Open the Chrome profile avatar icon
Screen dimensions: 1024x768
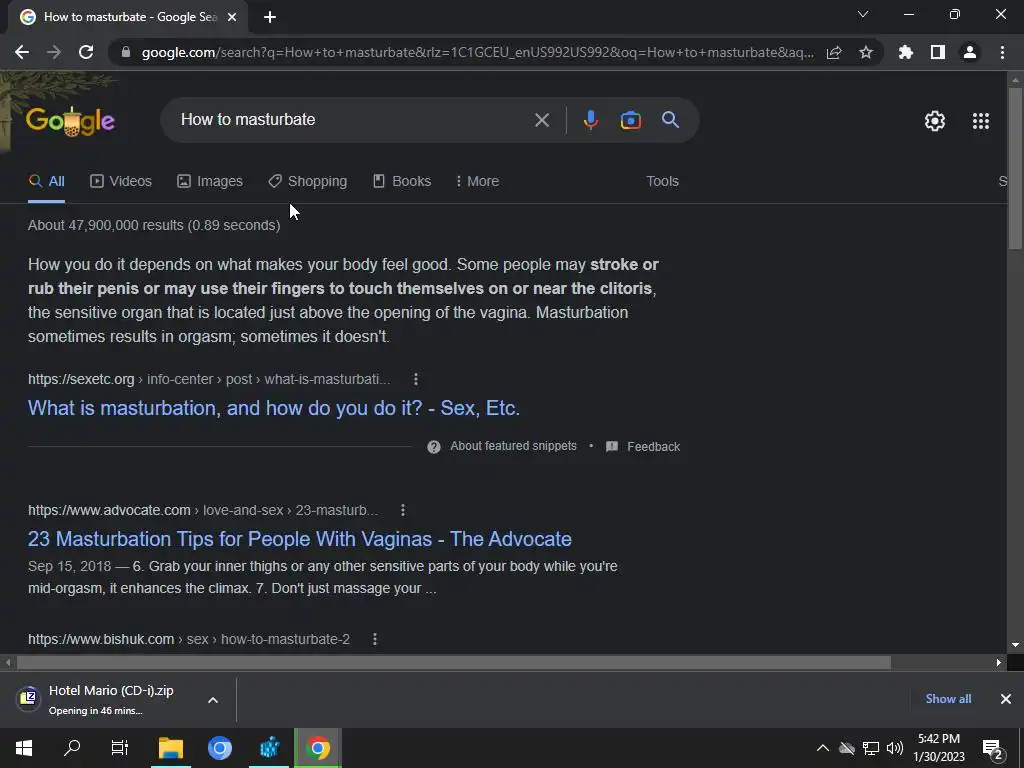point(970,52)
